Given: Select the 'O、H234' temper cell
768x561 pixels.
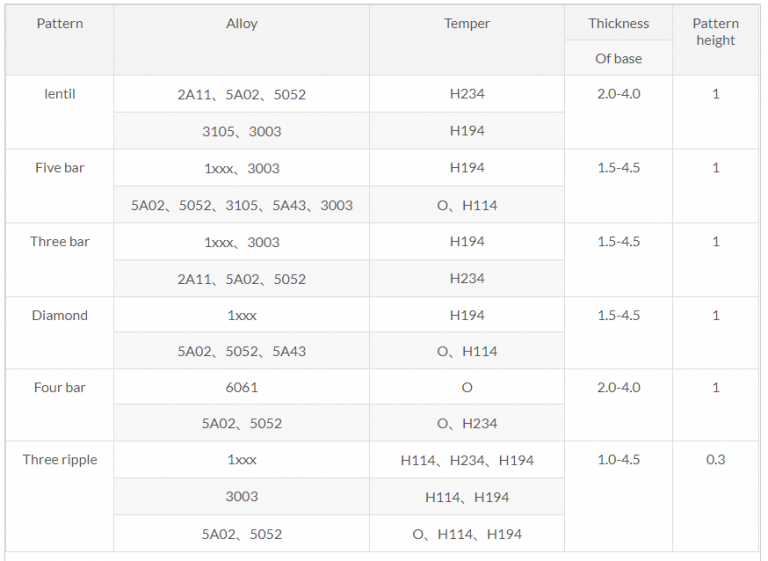Looking at the screenshot, I should [467, 423].
